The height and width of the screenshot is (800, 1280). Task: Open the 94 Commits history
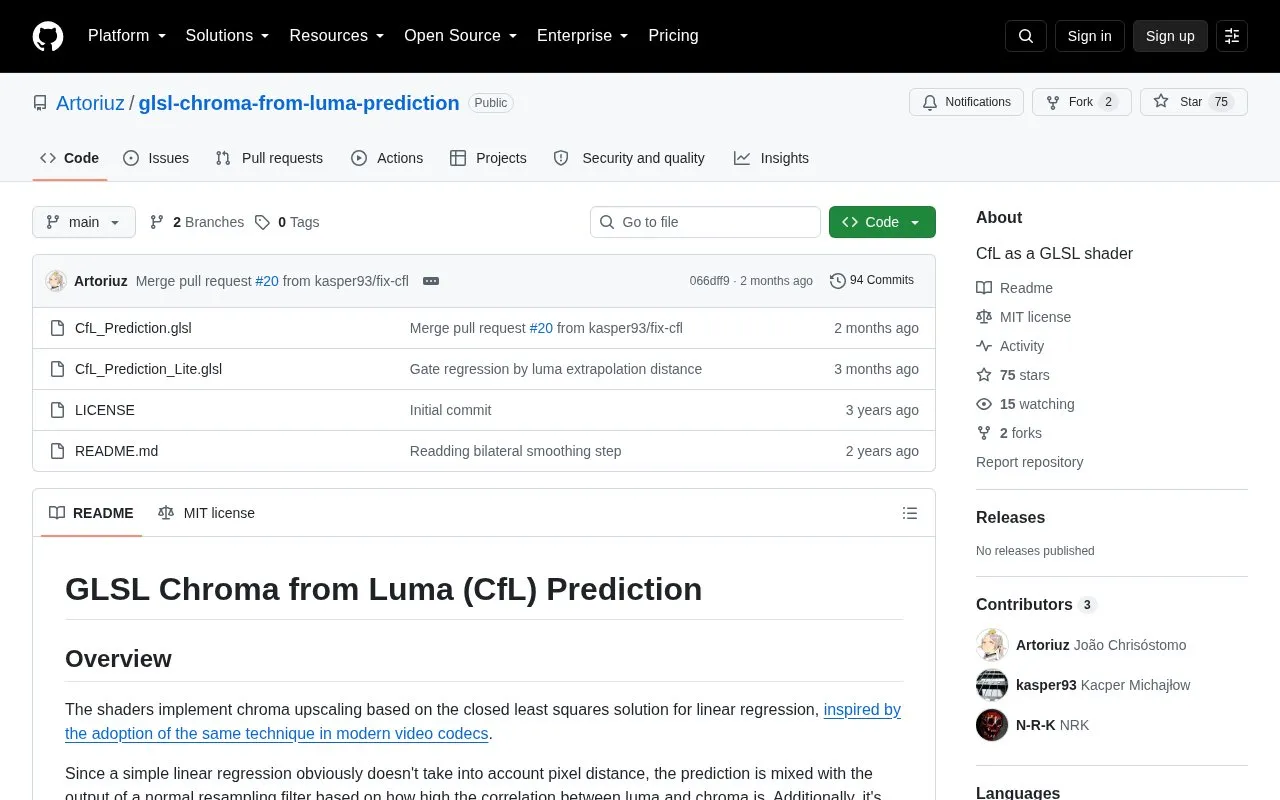(872, 281)
